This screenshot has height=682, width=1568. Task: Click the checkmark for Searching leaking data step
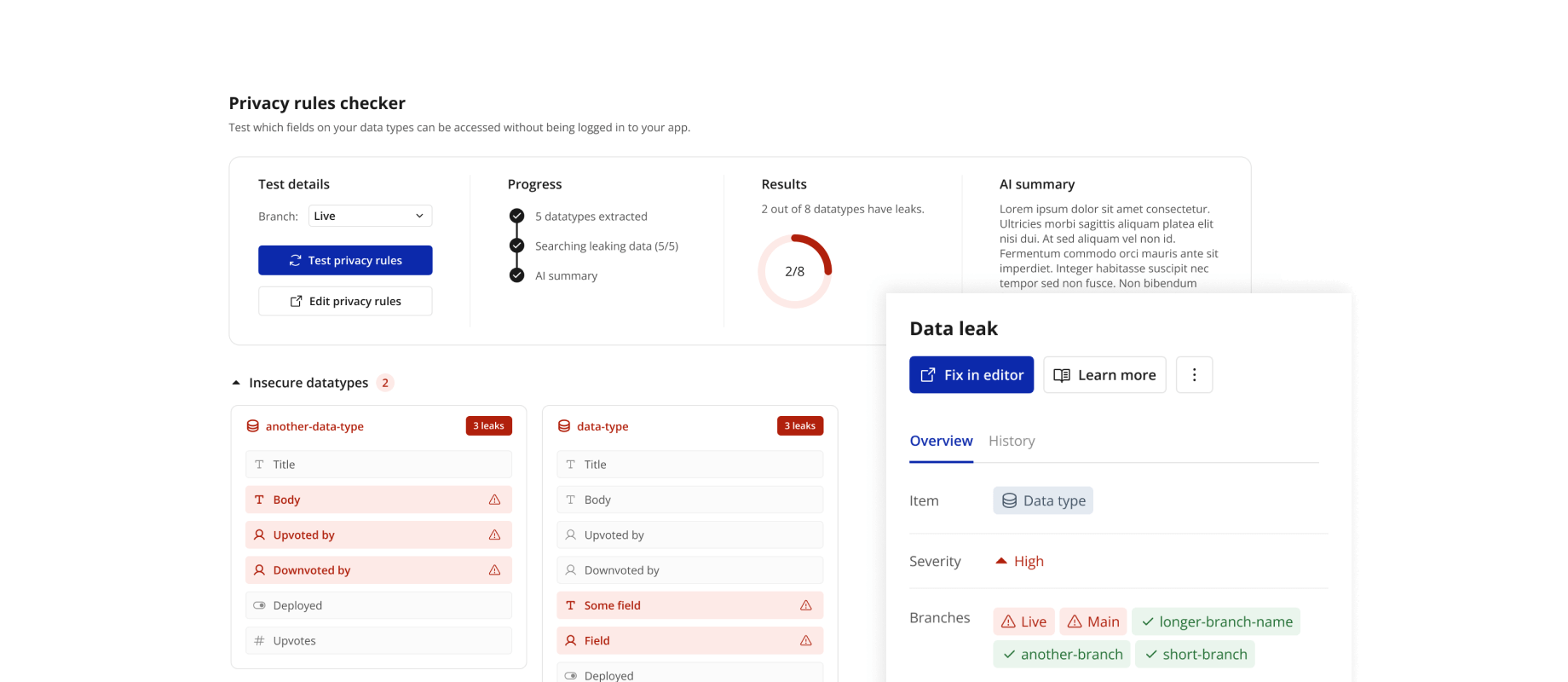click(x=516, y=246)
